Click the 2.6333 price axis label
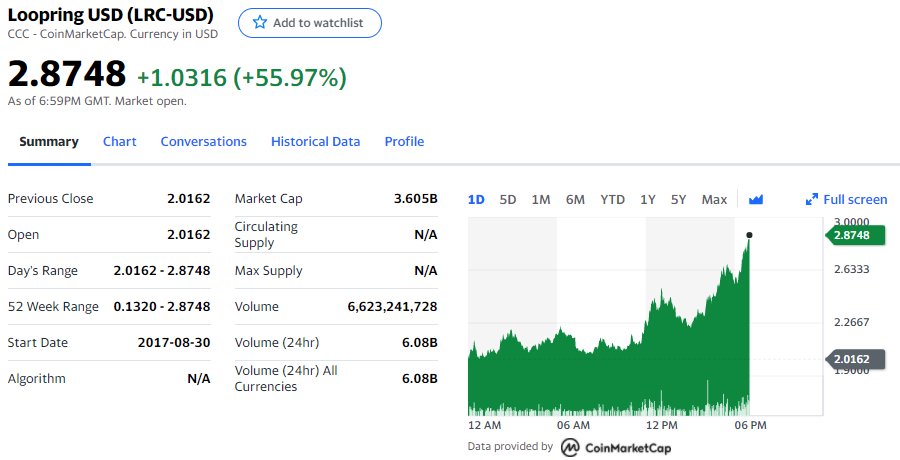The height and width of the screenshot is (460, 900). pyautogui.click(x=852, y=269)
